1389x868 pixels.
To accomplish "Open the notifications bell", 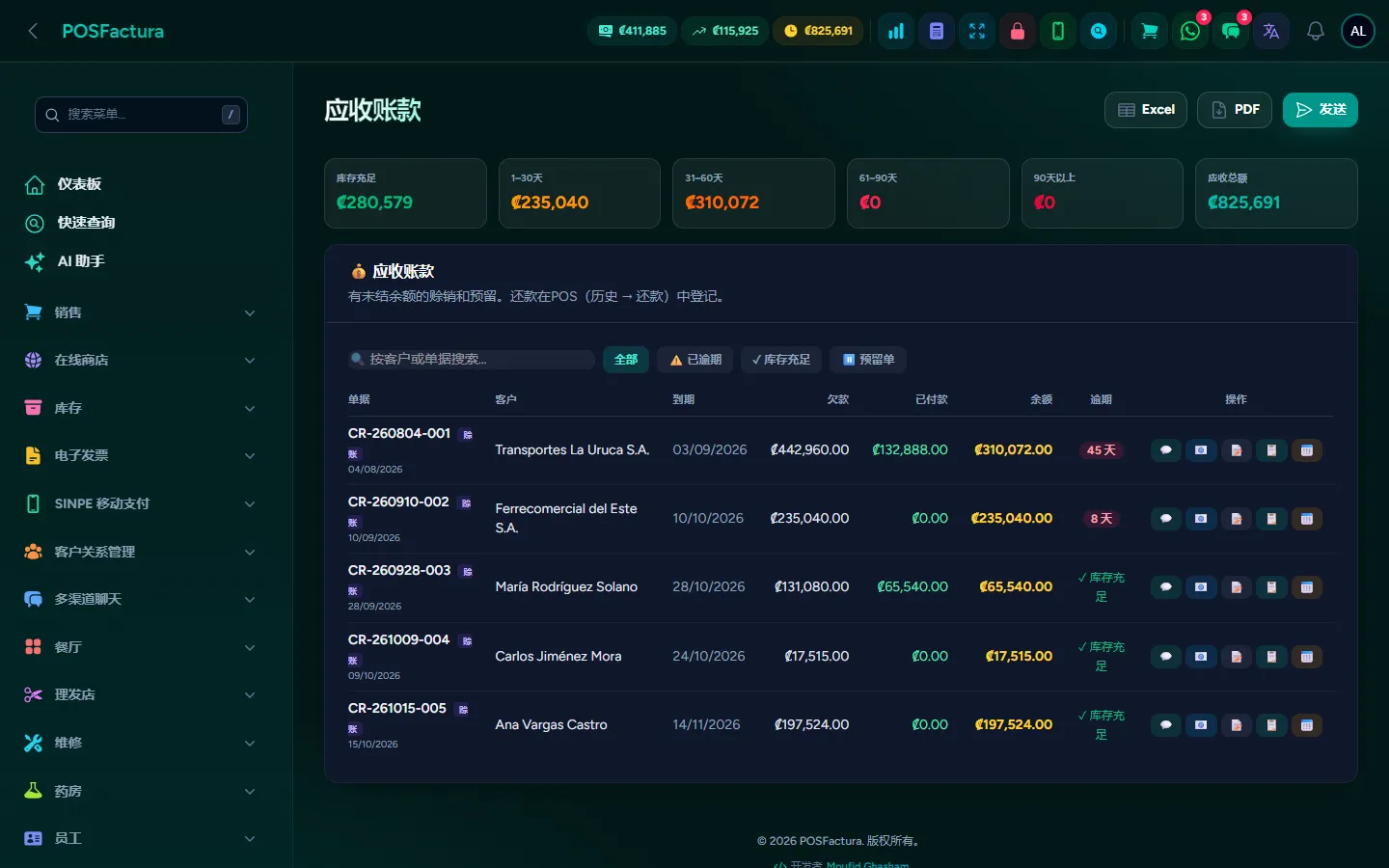I will pyautogui.click(x=1316, y=31).
